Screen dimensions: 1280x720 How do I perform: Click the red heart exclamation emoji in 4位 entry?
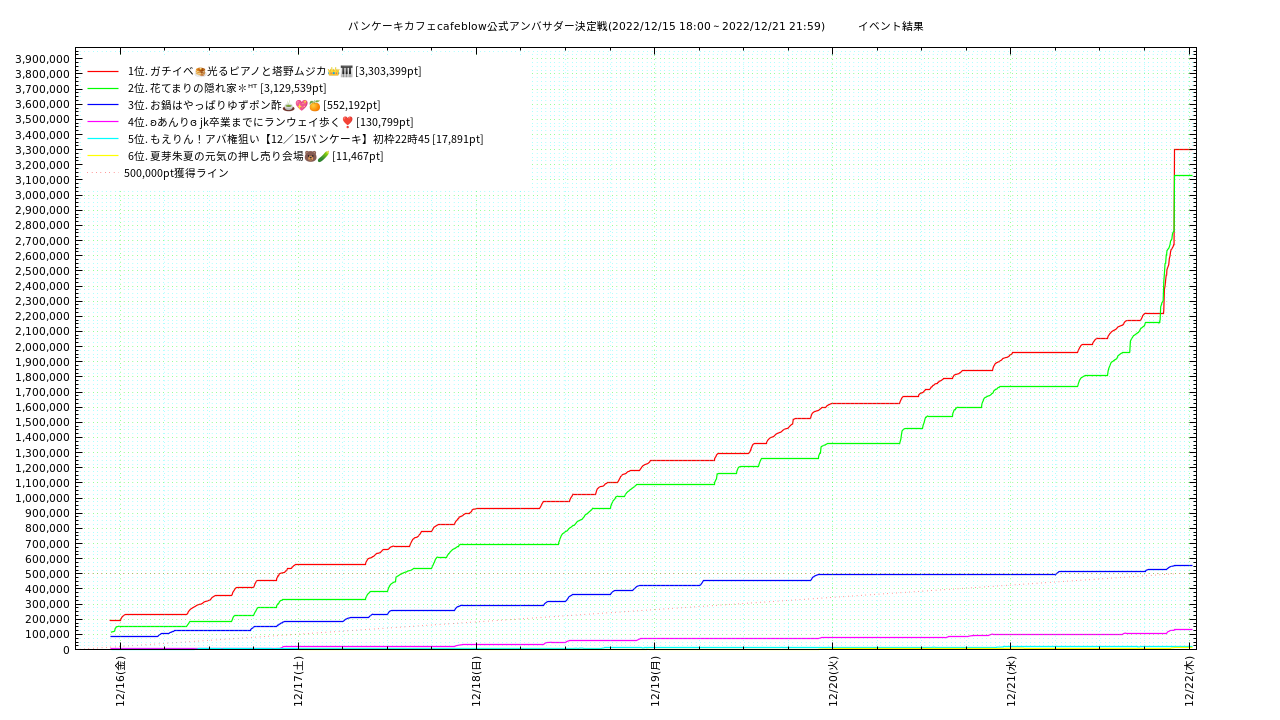click(x=348, y=122)
